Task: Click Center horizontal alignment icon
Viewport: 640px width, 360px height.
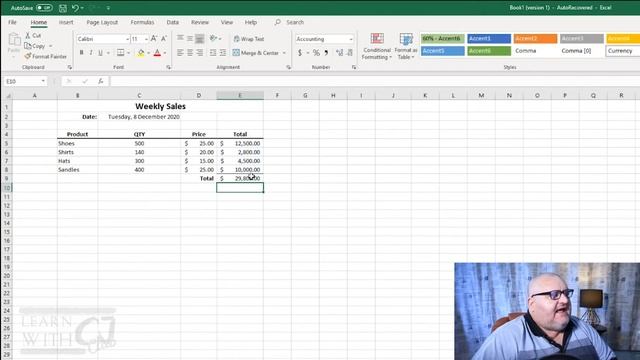Action: (x=190, y=53)
